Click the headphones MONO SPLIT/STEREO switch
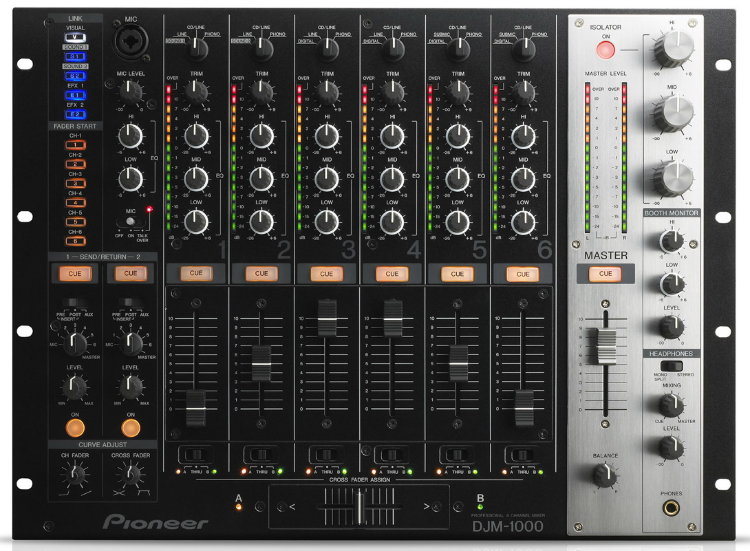This screenshot has width=750, height=551. click(x=672, y=366)
